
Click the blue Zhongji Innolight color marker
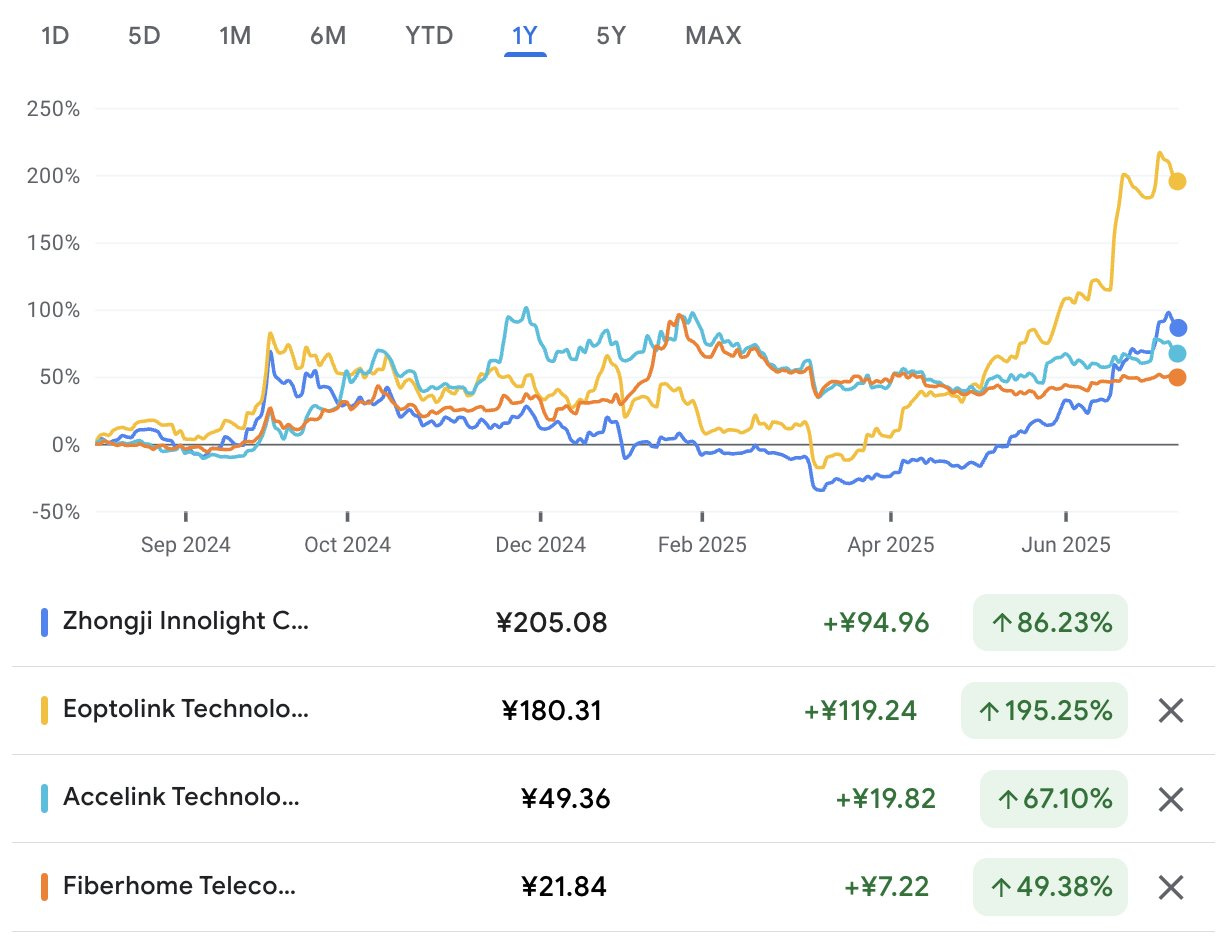[x=44, y=623]
